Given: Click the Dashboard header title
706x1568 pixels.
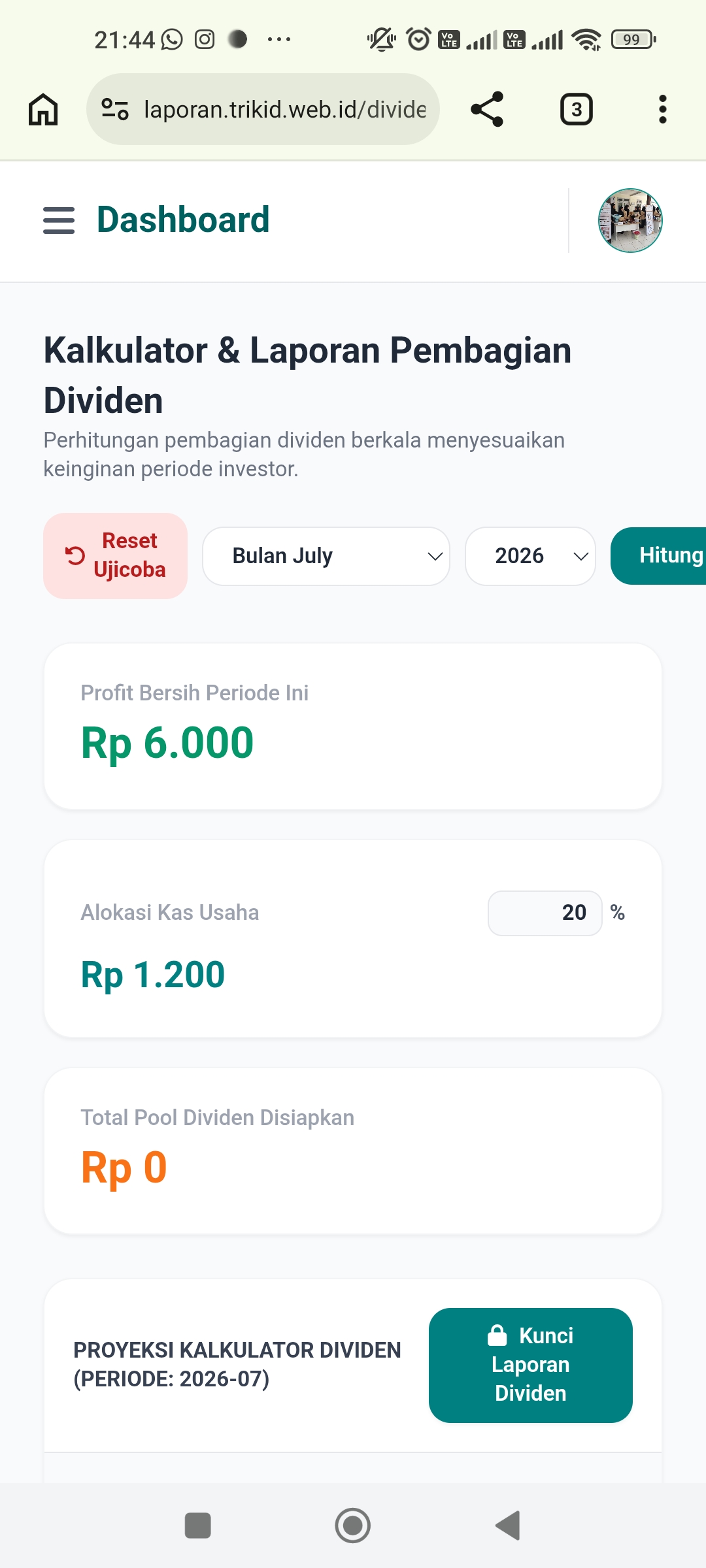Looking at the screenshot, I should [183, 220].
